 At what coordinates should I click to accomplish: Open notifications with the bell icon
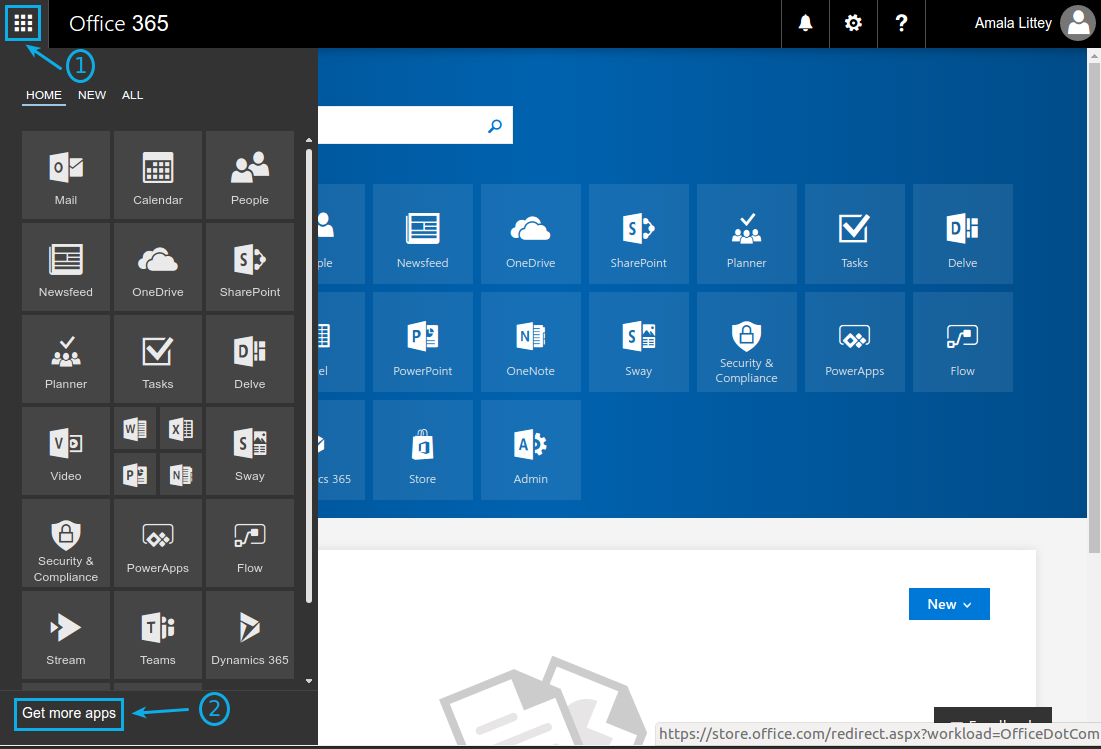click(805, 23)
